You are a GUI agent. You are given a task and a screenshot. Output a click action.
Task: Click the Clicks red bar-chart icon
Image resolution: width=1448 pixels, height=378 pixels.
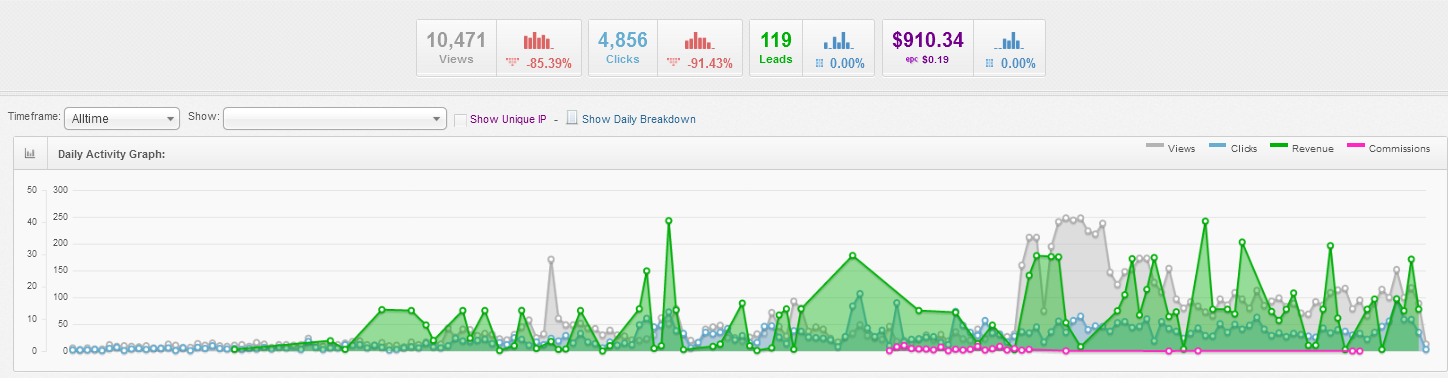[699, 41]
